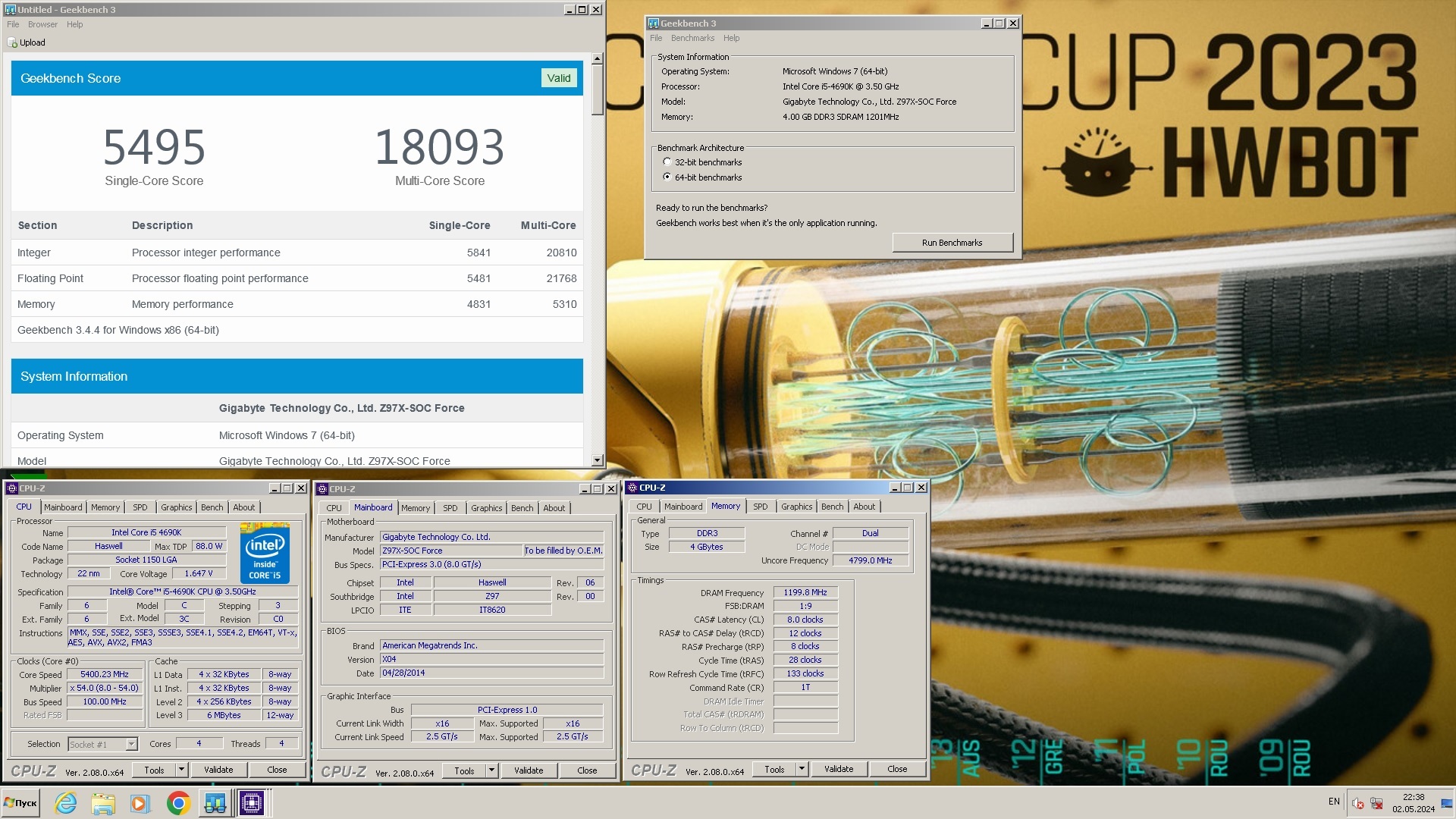This screenshot has width=1456, height=819.
Task: Click Validate in CPU-Z Memory window
Action: coord(839,769)
